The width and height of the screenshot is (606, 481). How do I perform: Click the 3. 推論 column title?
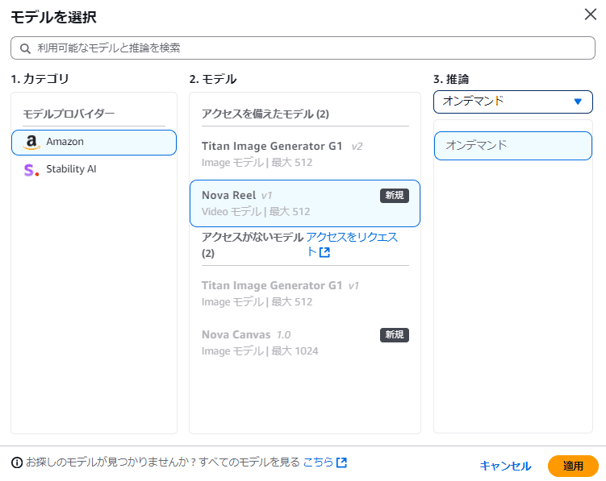[x=451, y=79]
